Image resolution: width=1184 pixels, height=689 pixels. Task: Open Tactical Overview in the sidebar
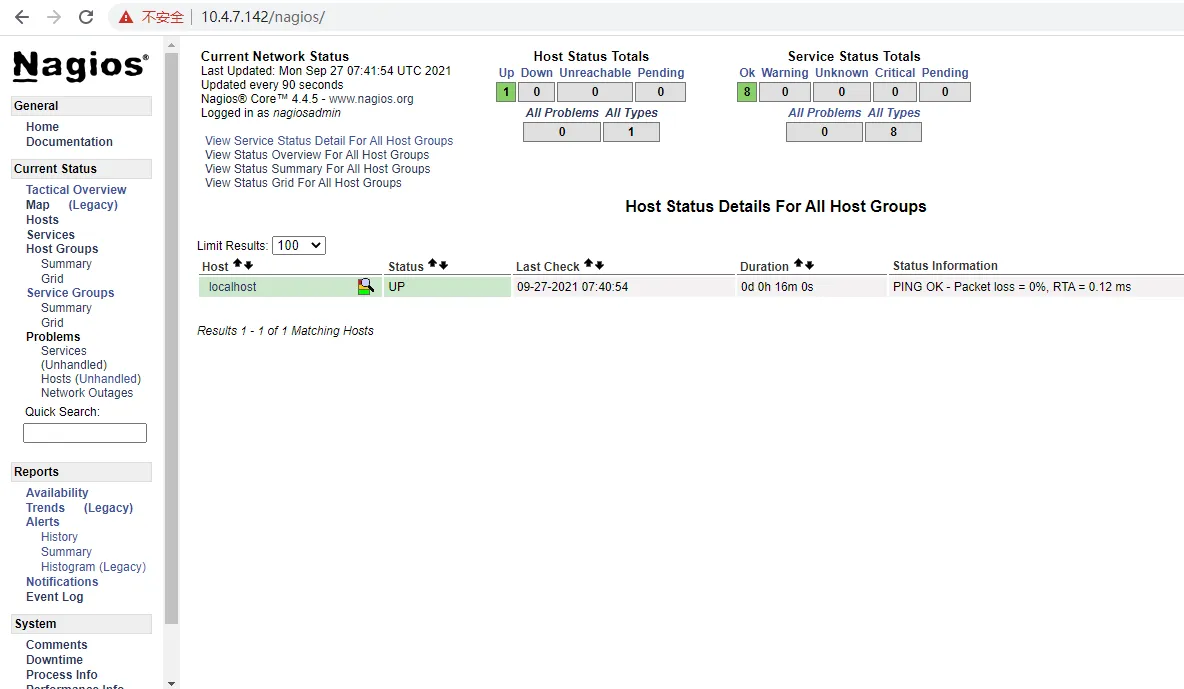coord(76,190)
